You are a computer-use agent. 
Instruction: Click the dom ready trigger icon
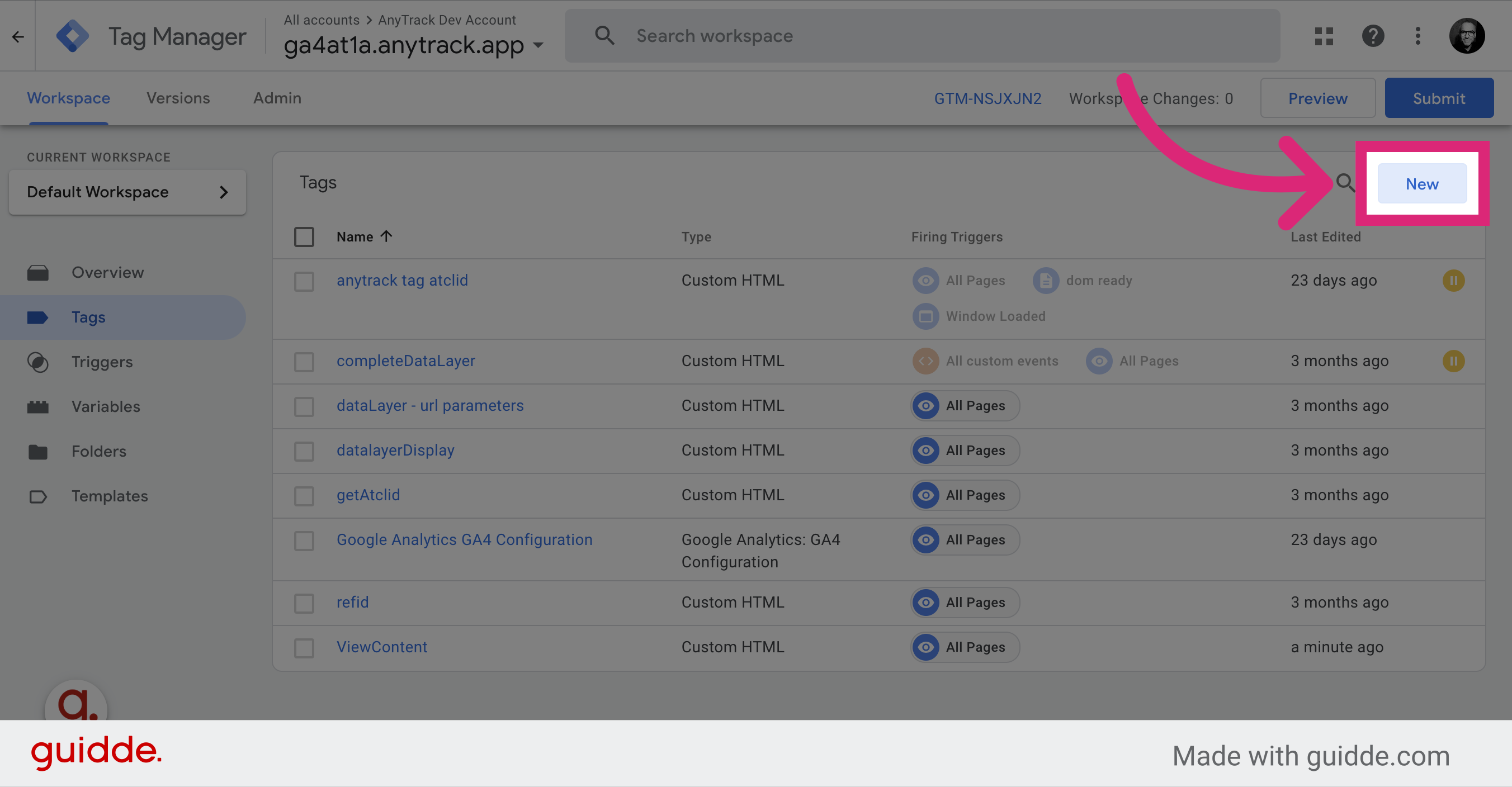pos(1046,281)
